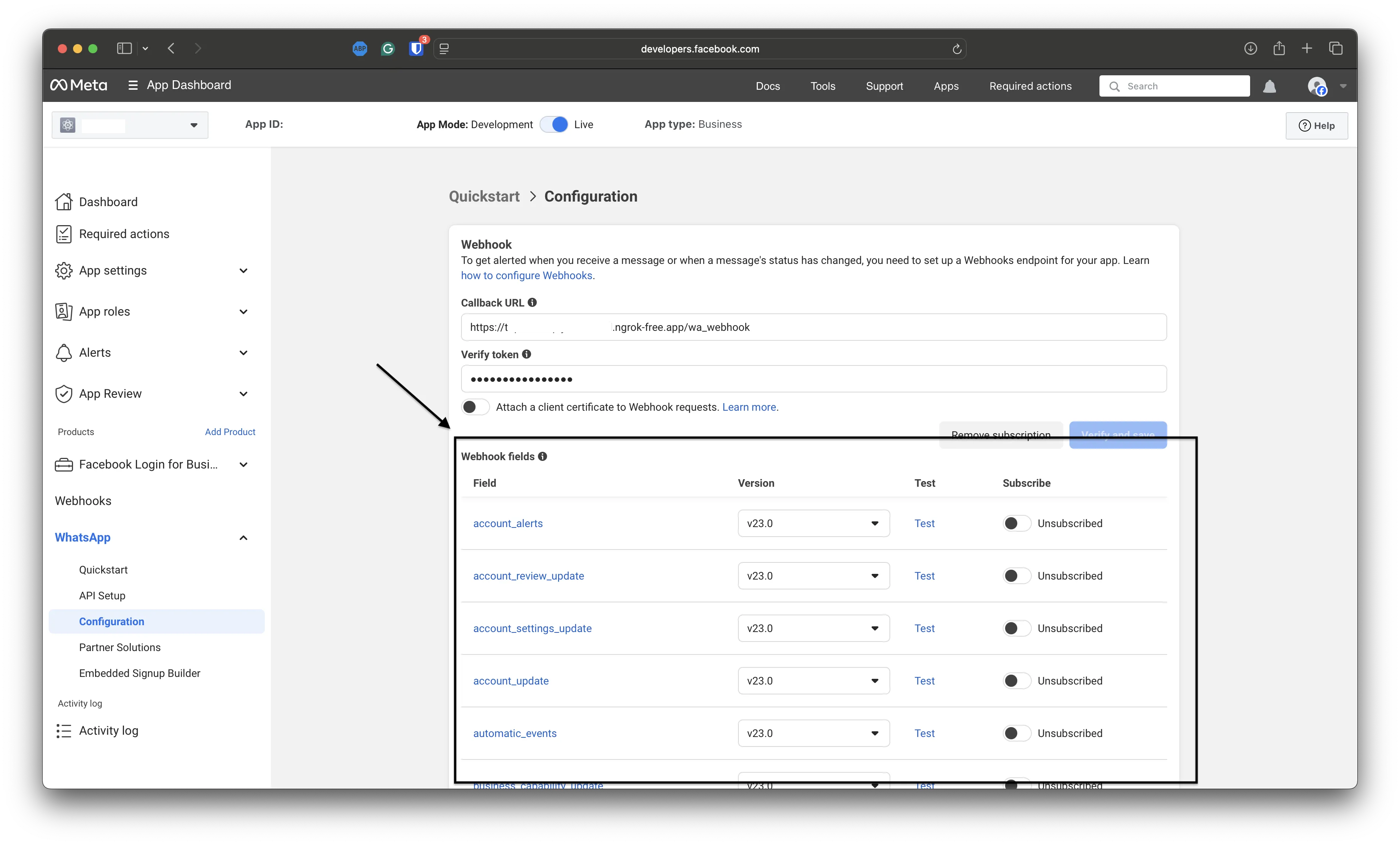1400x845 pixels.
Task: Open the App Dashboard hamburger menu
Action: (x=133, y=85)
